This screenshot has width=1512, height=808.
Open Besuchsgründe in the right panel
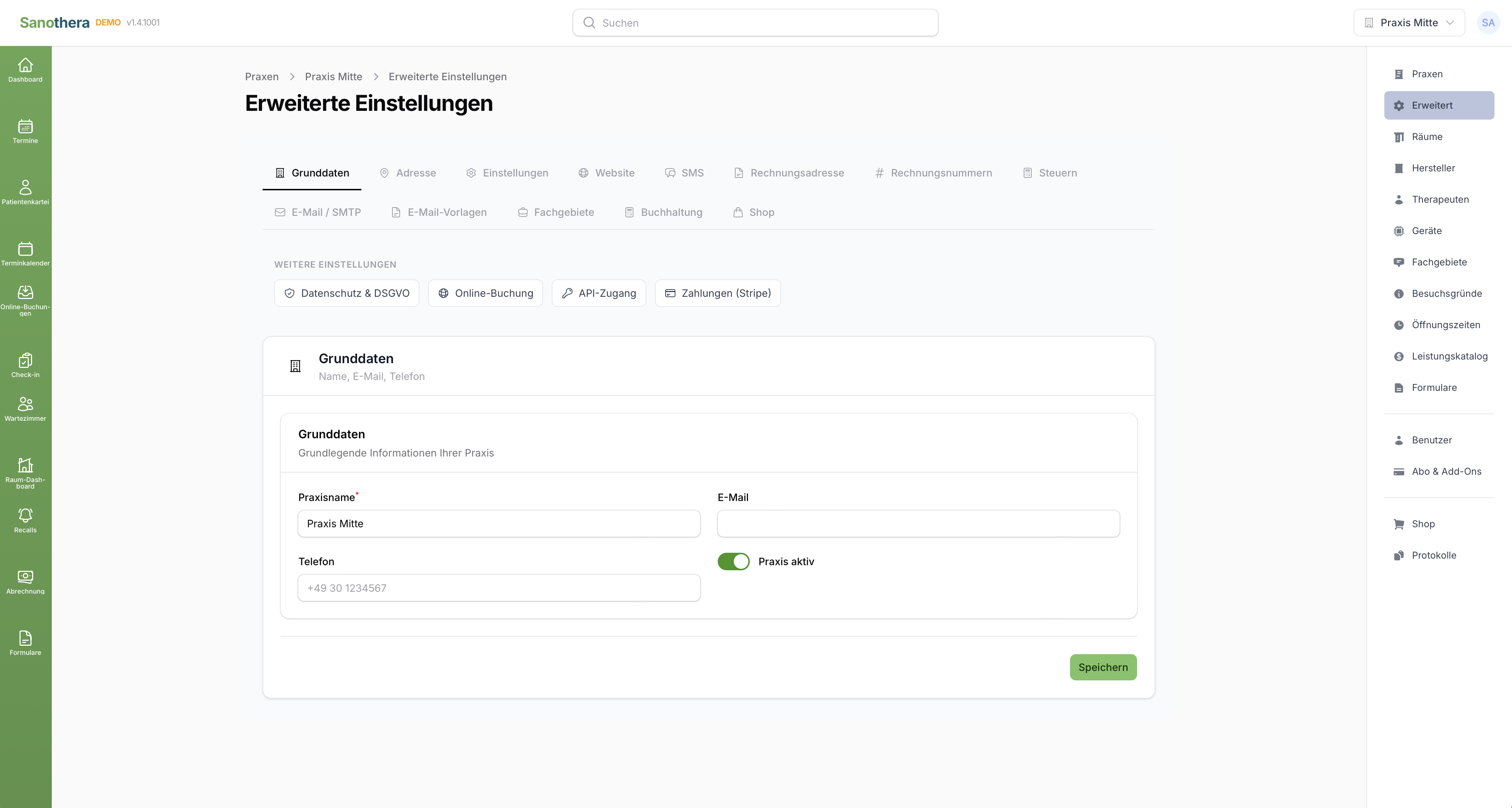pyautogui.click(x=1439, y=294)
